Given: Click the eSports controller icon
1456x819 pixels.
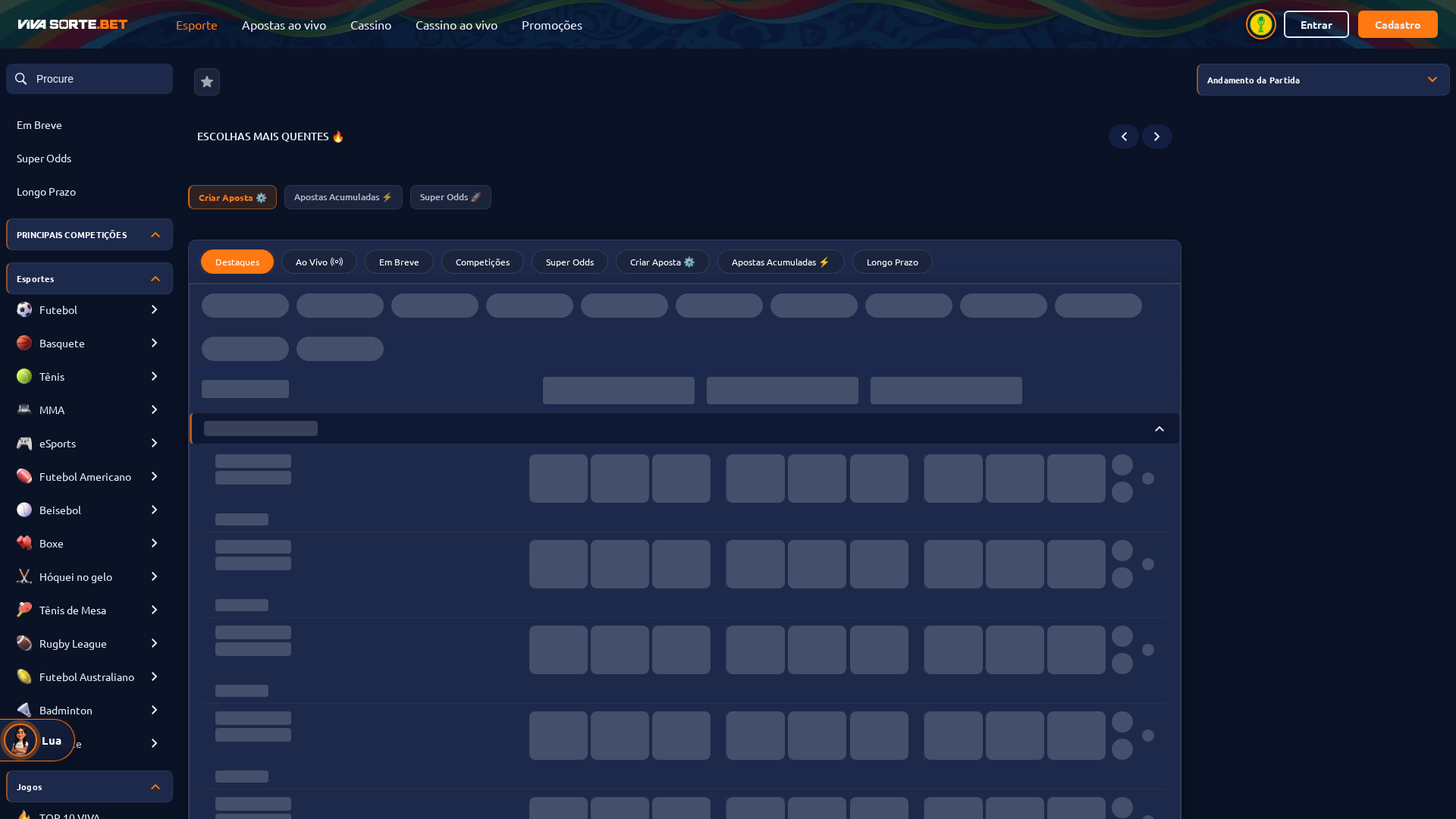Looking at the screenshot, I should 24,443.
